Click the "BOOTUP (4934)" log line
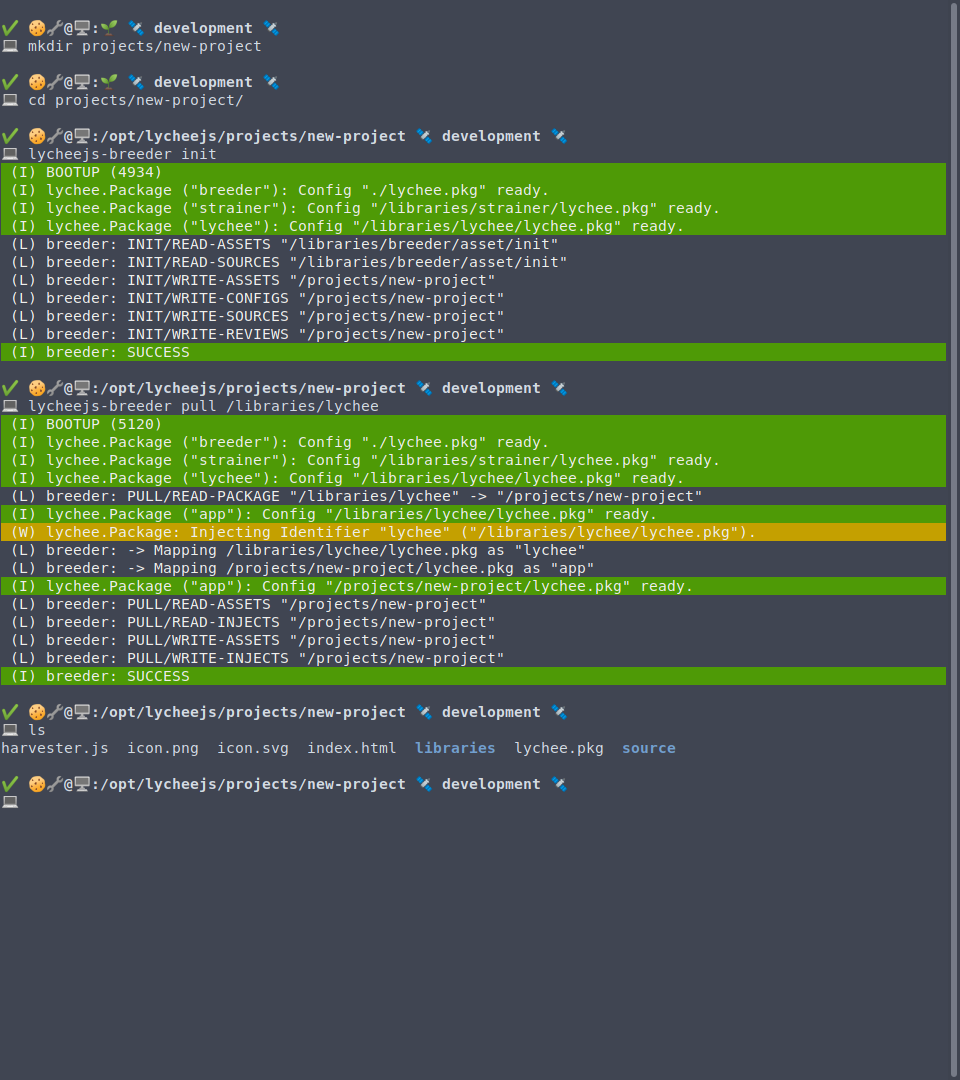This screenshot has height=1080, width=960. (x=474, y=172)
